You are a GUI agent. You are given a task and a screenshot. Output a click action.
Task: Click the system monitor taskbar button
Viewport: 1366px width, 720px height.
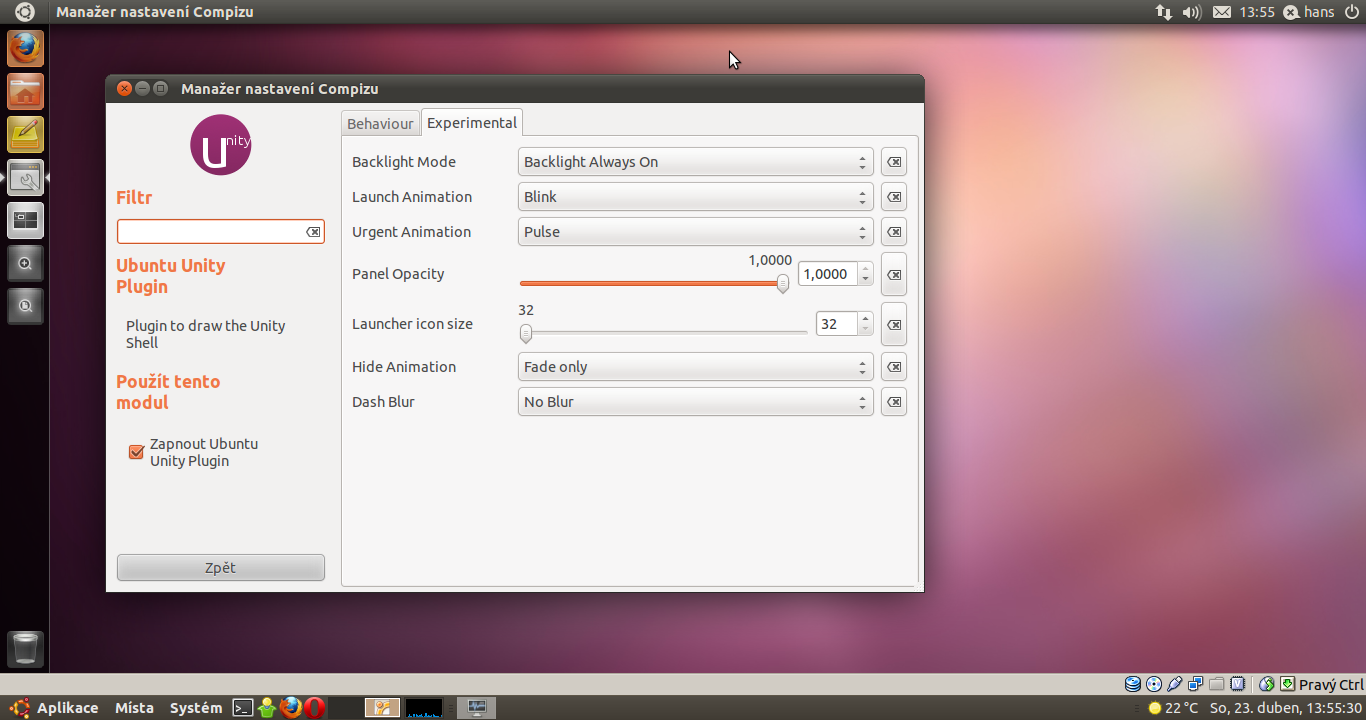(476, 708)
